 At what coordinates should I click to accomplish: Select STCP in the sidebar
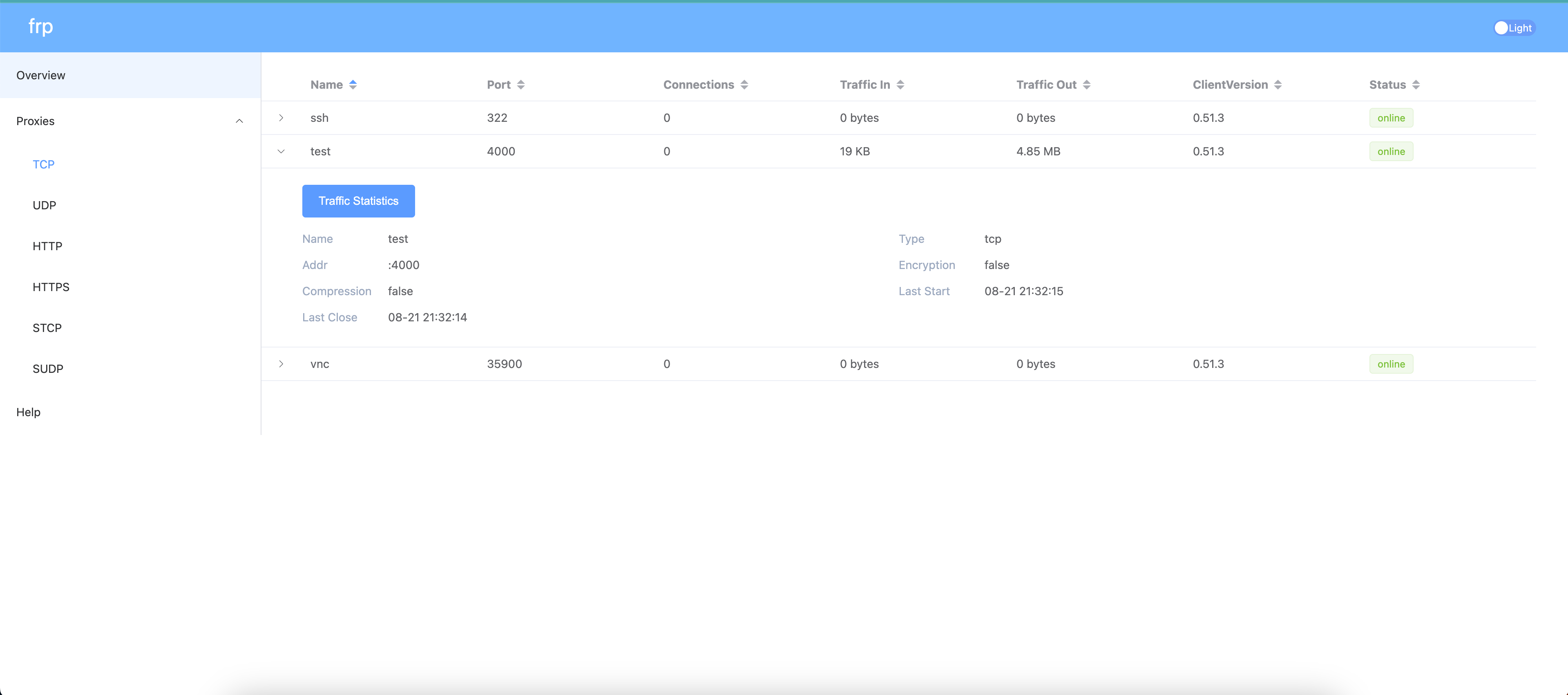pos(47,328)
